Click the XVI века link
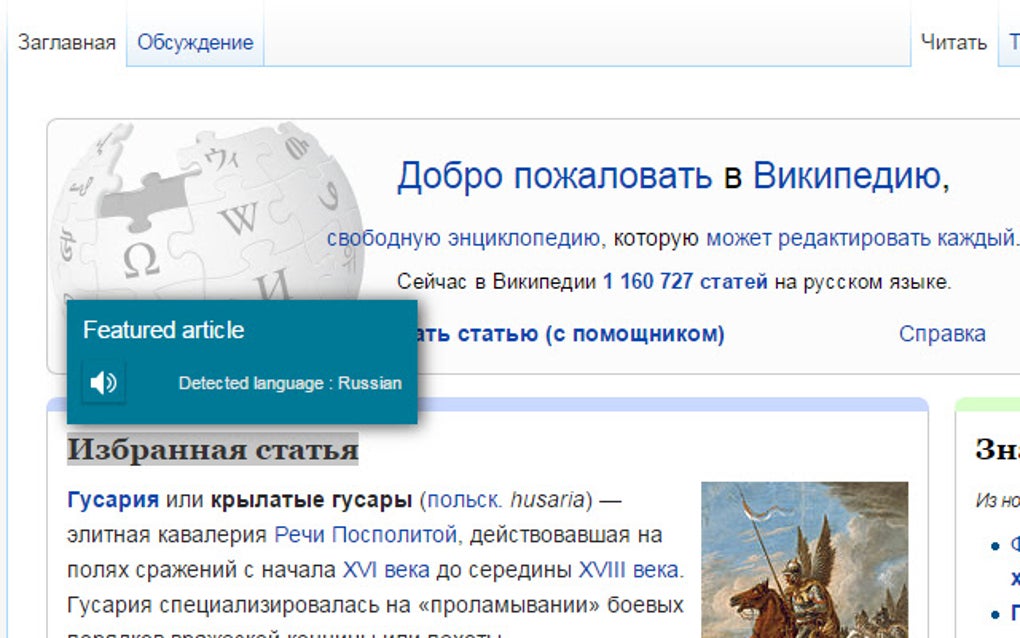1020x638 pixels. point(386,570)
